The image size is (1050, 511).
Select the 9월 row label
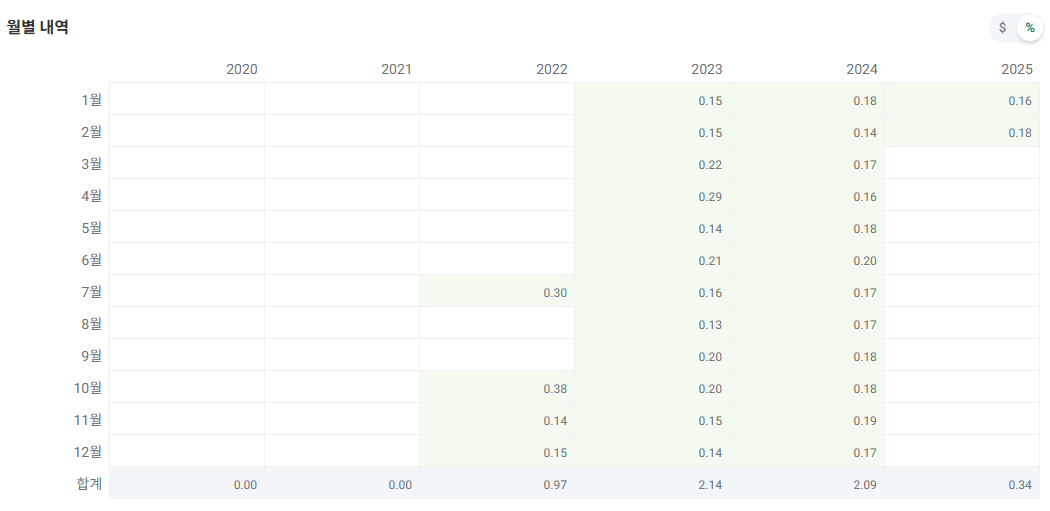click(x=91, y=356)
